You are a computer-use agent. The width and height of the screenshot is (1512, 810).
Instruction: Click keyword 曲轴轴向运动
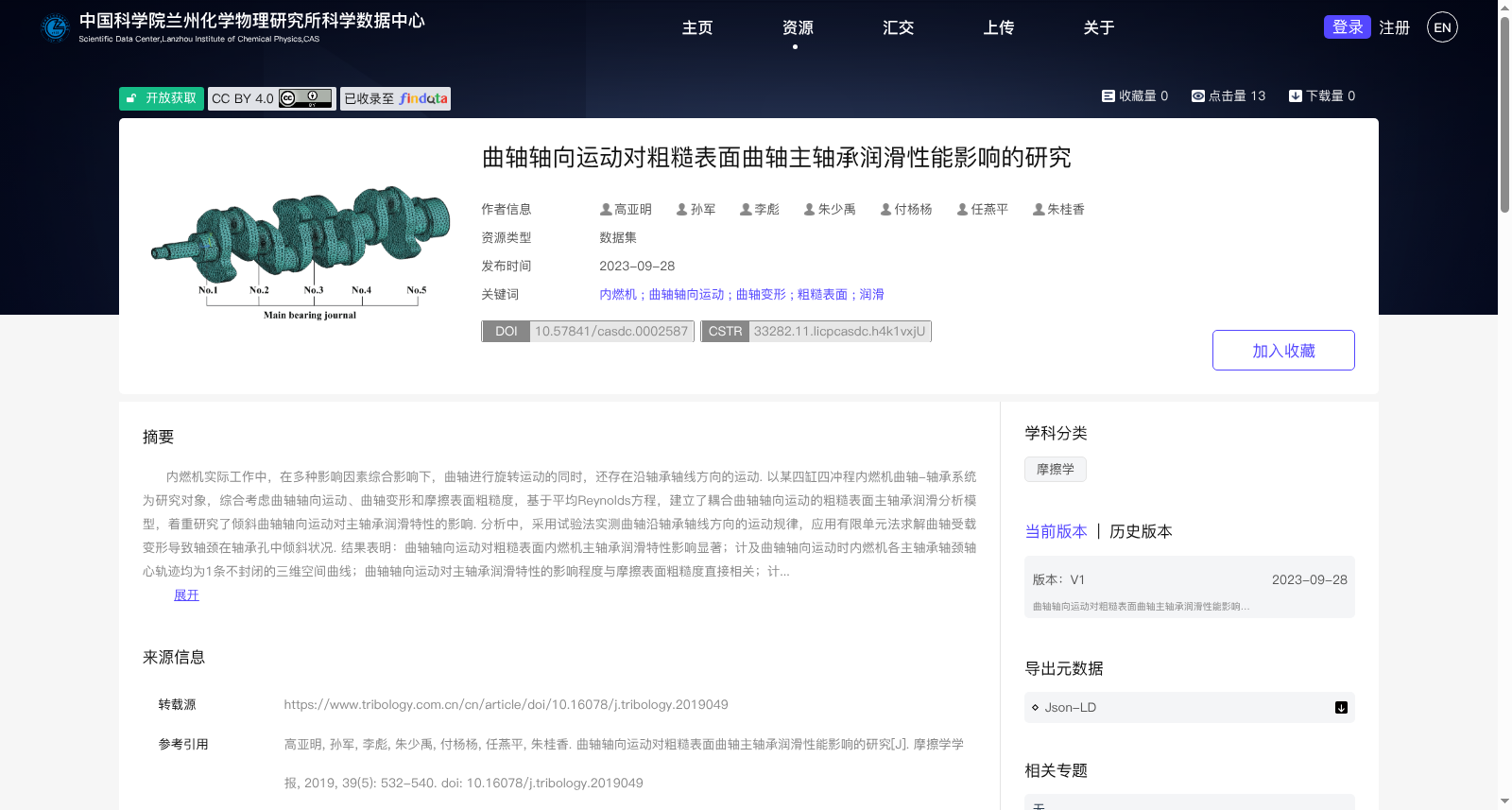pos(686,294)
